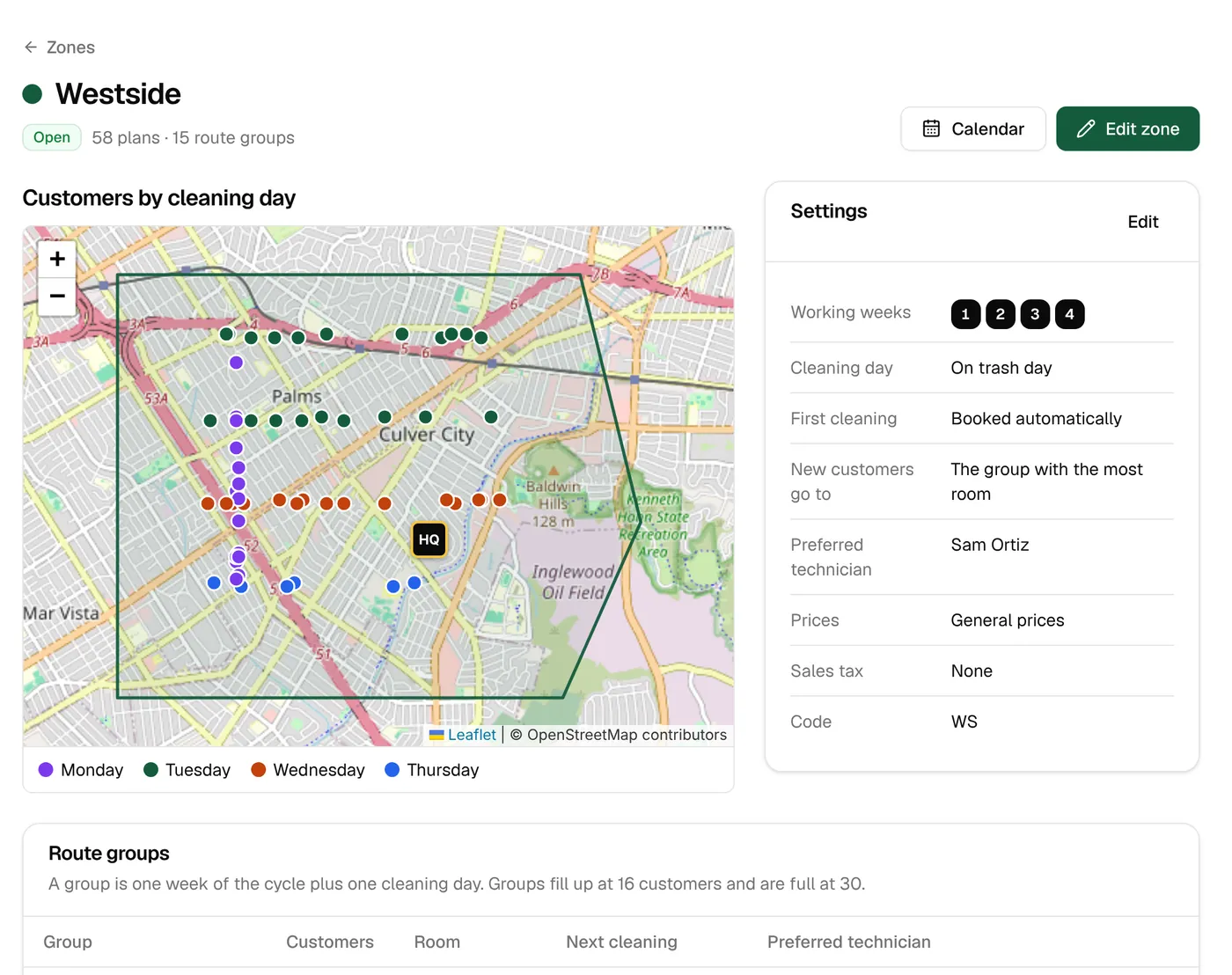Click the Room column header
This screenshot has width=1232, height=975.
click(437, 942)
